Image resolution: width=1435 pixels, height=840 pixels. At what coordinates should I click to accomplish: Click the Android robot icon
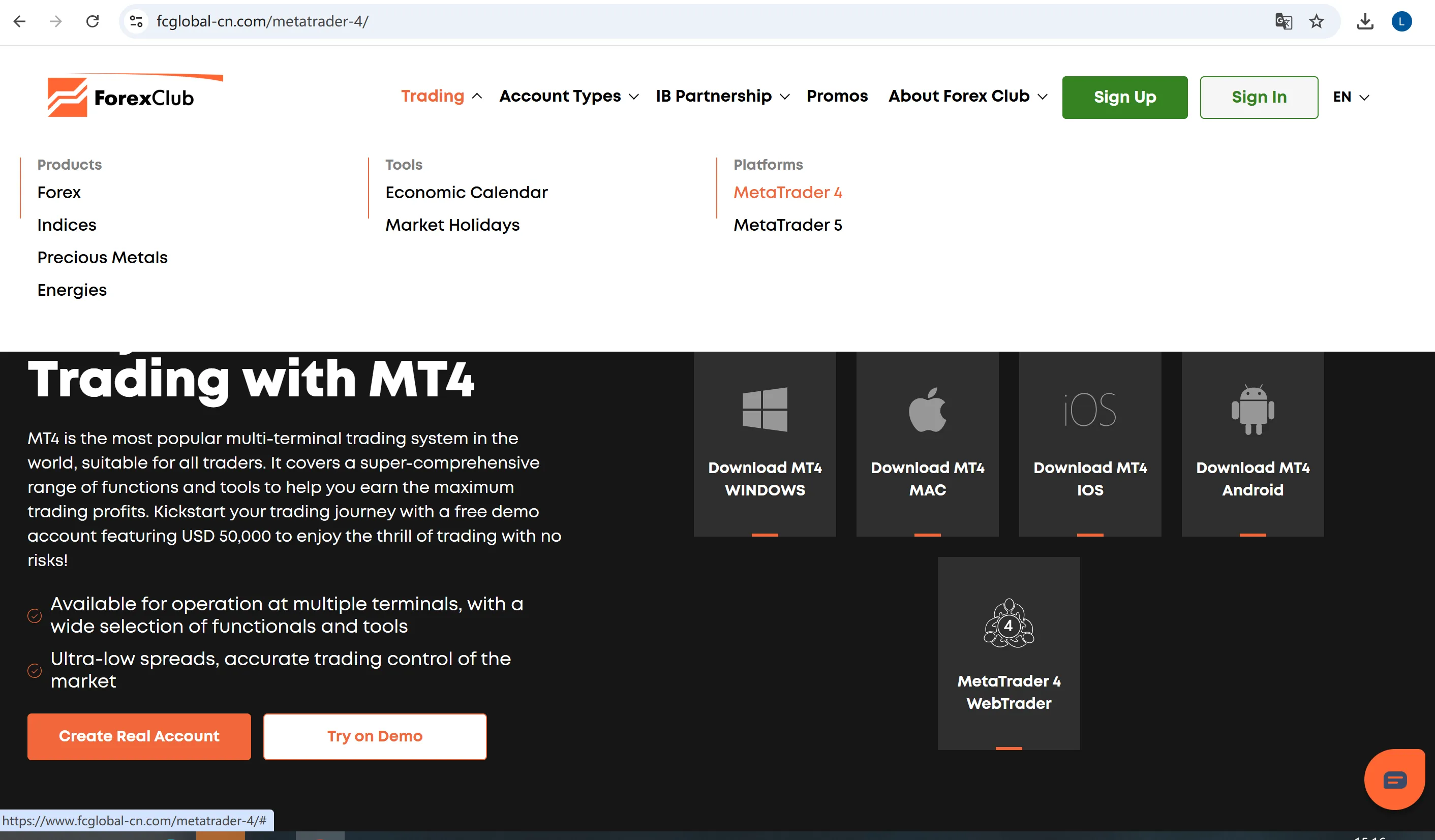[1253, 410]
